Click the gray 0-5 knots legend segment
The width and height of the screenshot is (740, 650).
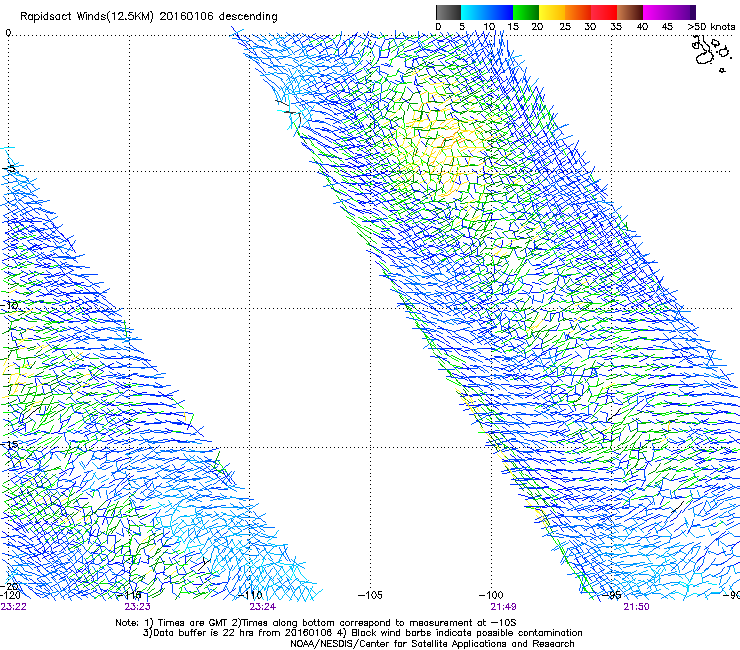[x=448, y=12]
